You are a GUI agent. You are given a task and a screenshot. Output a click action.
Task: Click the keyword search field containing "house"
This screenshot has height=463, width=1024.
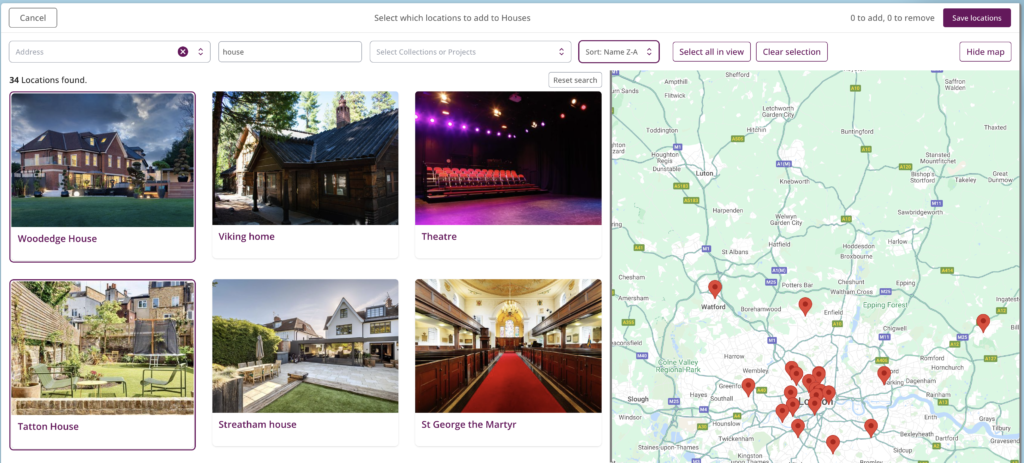290,52
